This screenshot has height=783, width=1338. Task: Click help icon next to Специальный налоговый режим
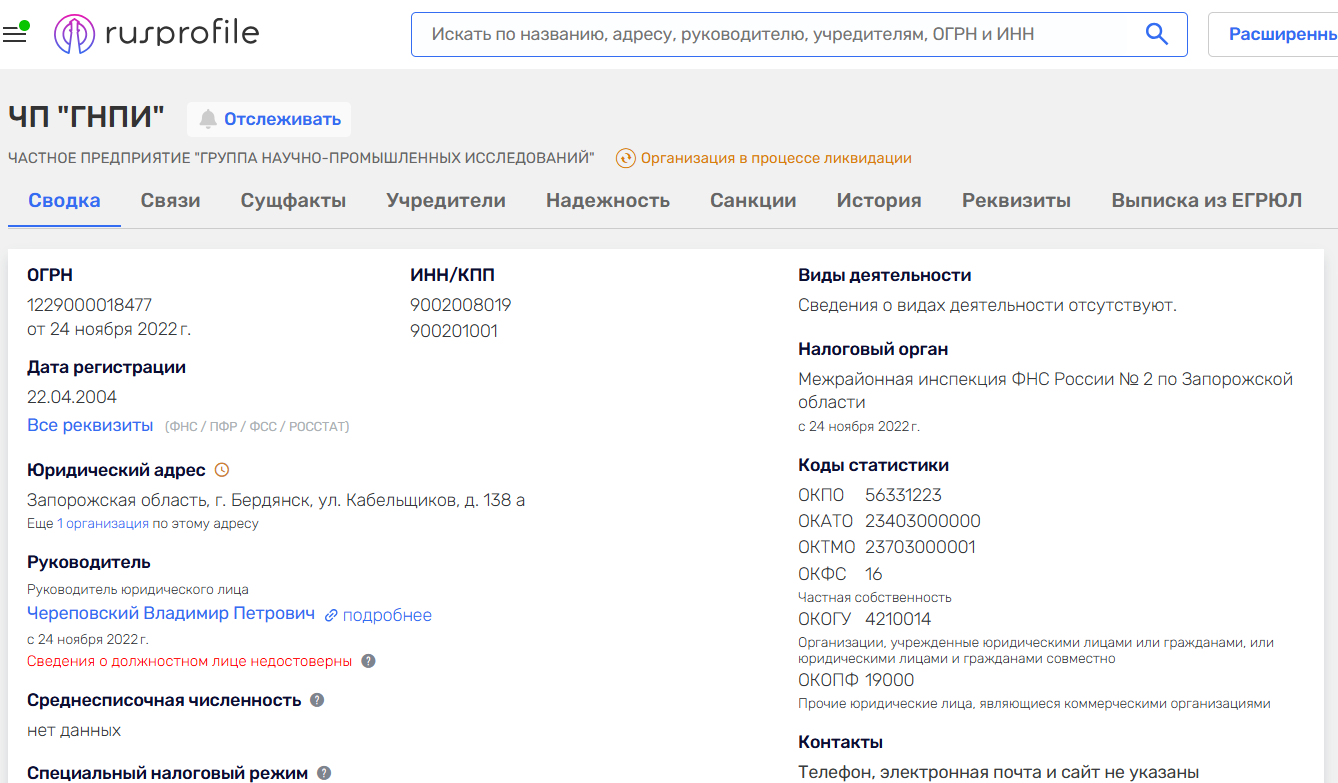324,773
